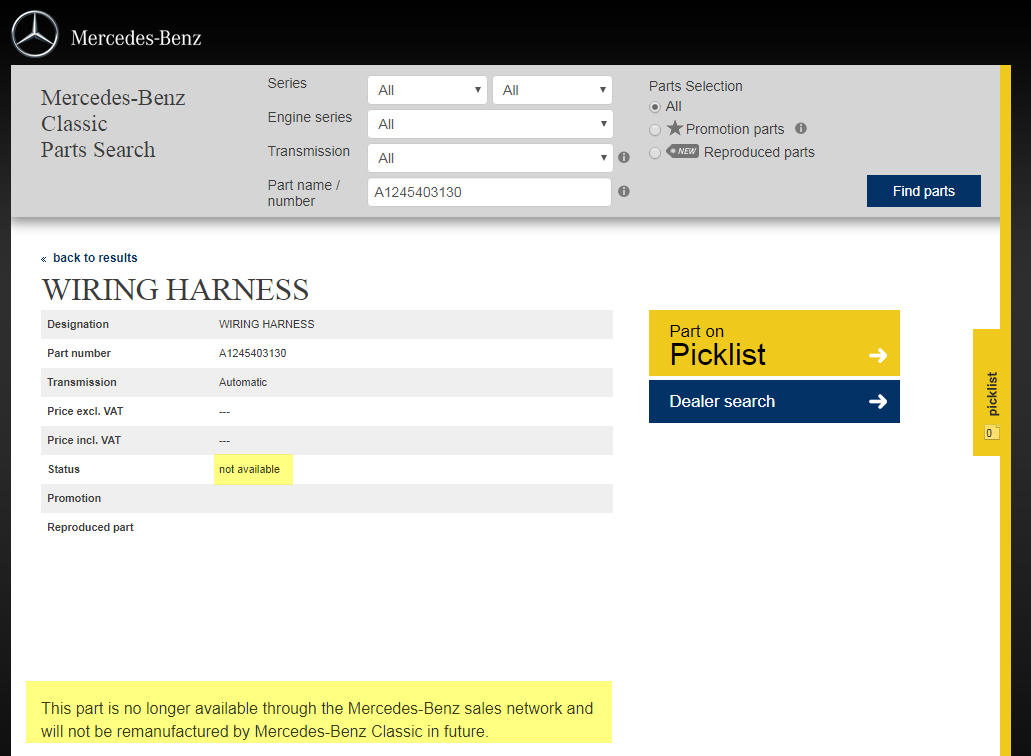Expand the Transmission dropdown
The width and height of the screenshot is (1031, 756).
click(x=490, y=158)
